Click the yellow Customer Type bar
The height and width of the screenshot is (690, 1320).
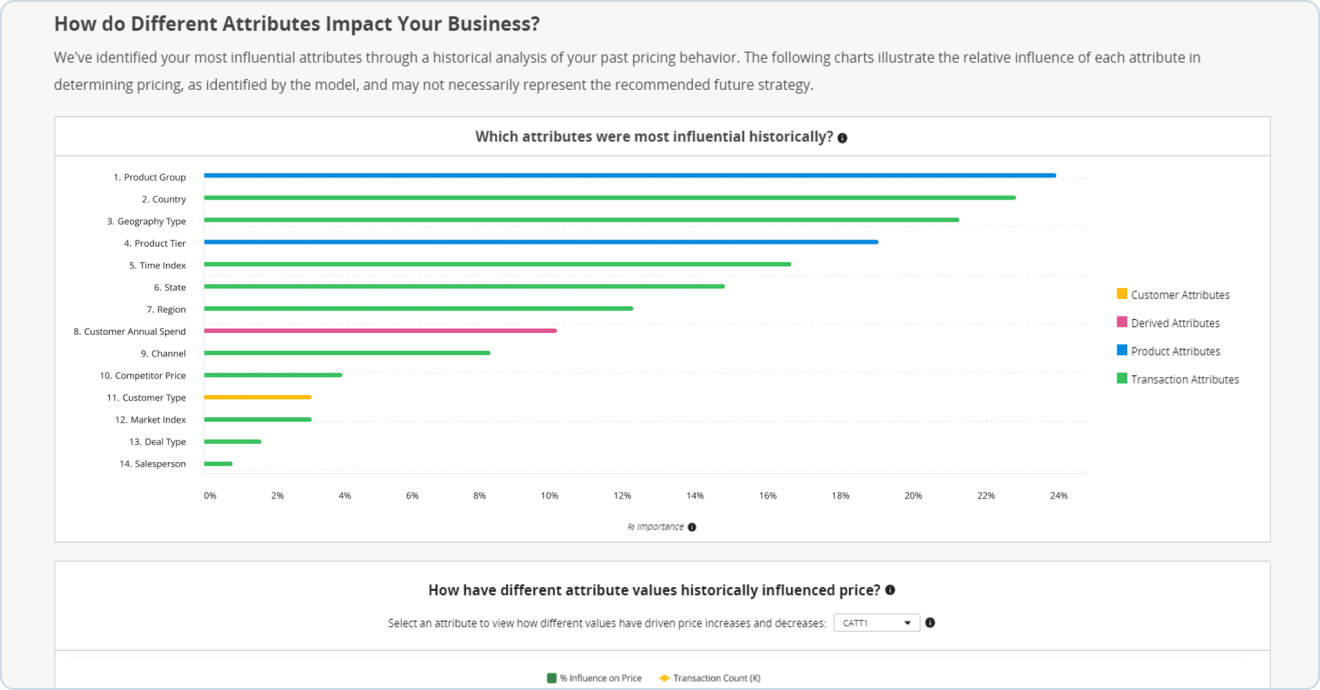(x=258, y=397)
